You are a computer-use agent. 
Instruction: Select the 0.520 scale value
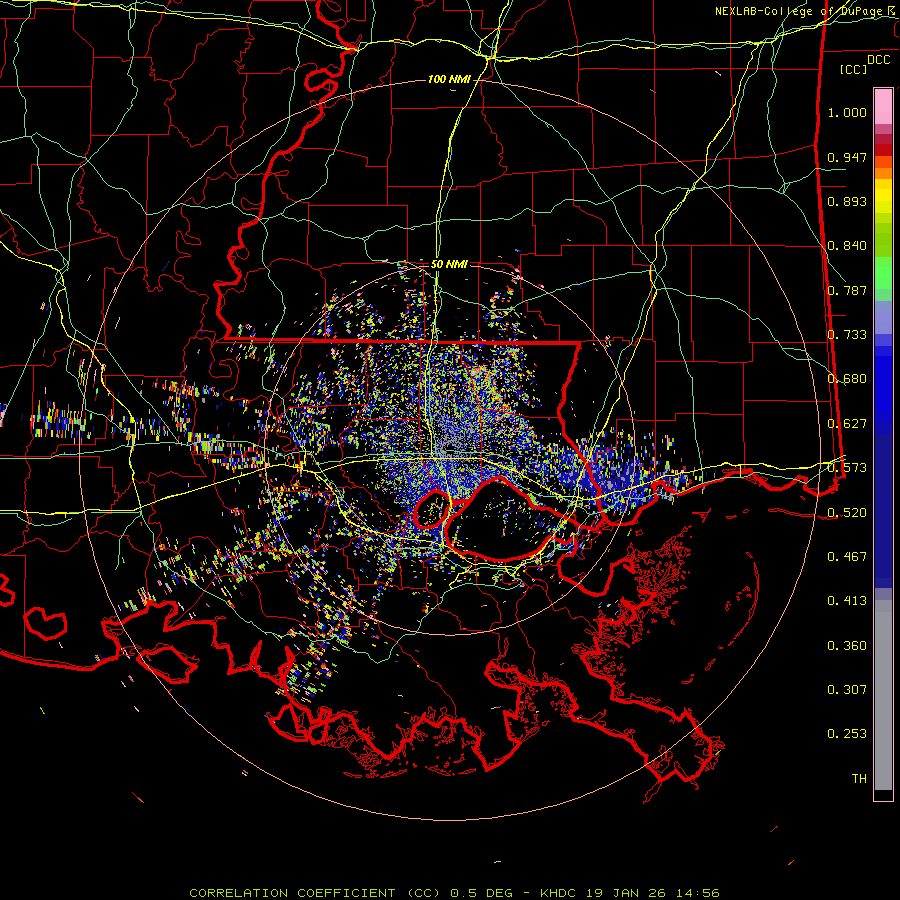coord(847,513)
